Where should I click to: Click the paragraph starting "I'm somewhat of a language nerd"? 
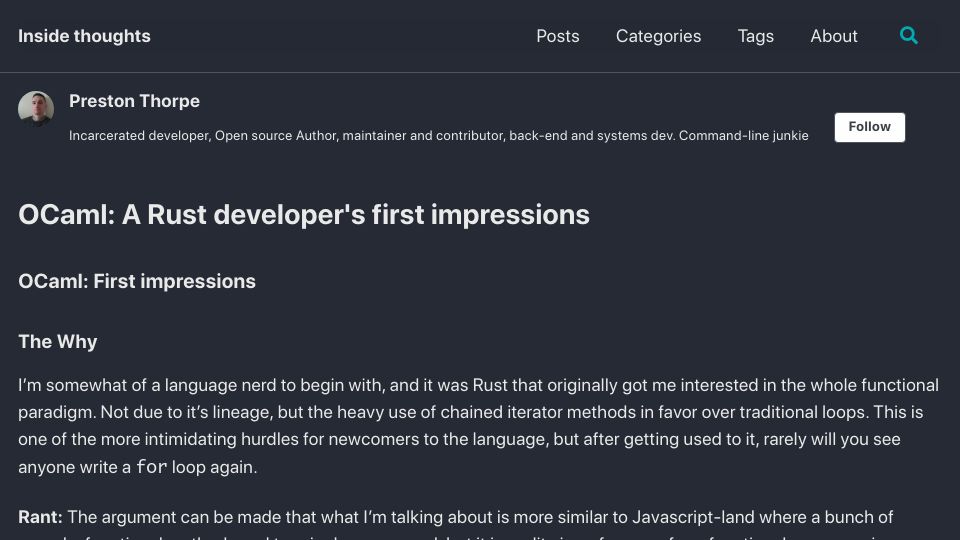[479, 426]
